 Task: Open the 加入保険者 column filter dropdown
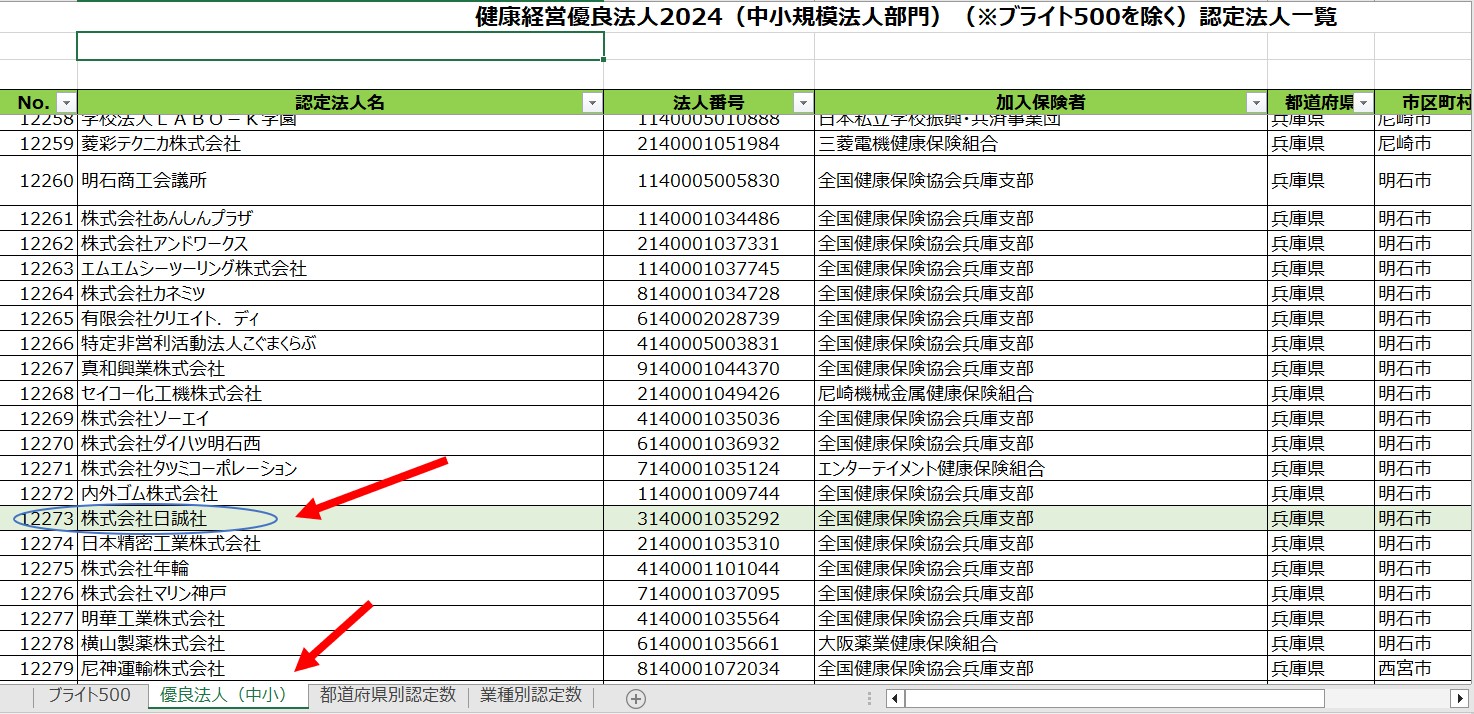click(1255, 103)
